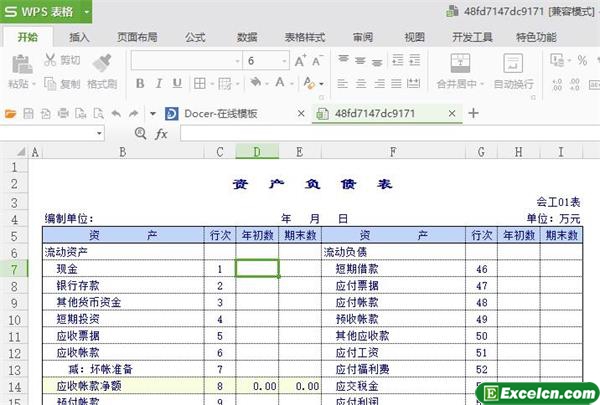Viewport: 600px width, 405px height.
Task: Click the select-all corner triangle
Action: click(21, 152)
